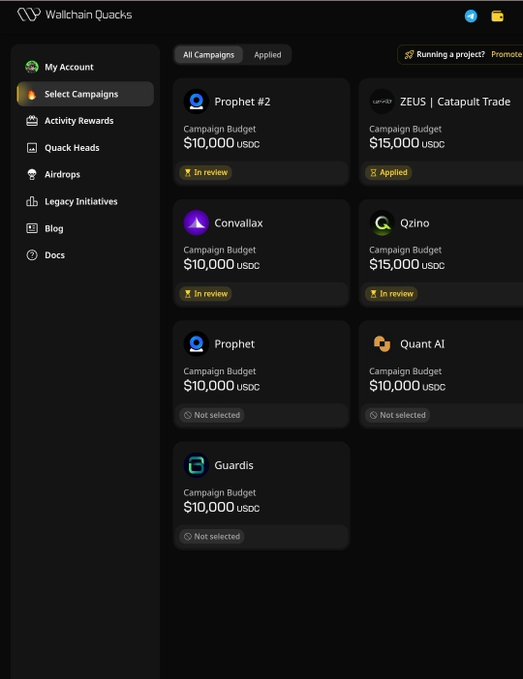Click the Guardis Not selected ban icon

(188, 537)
